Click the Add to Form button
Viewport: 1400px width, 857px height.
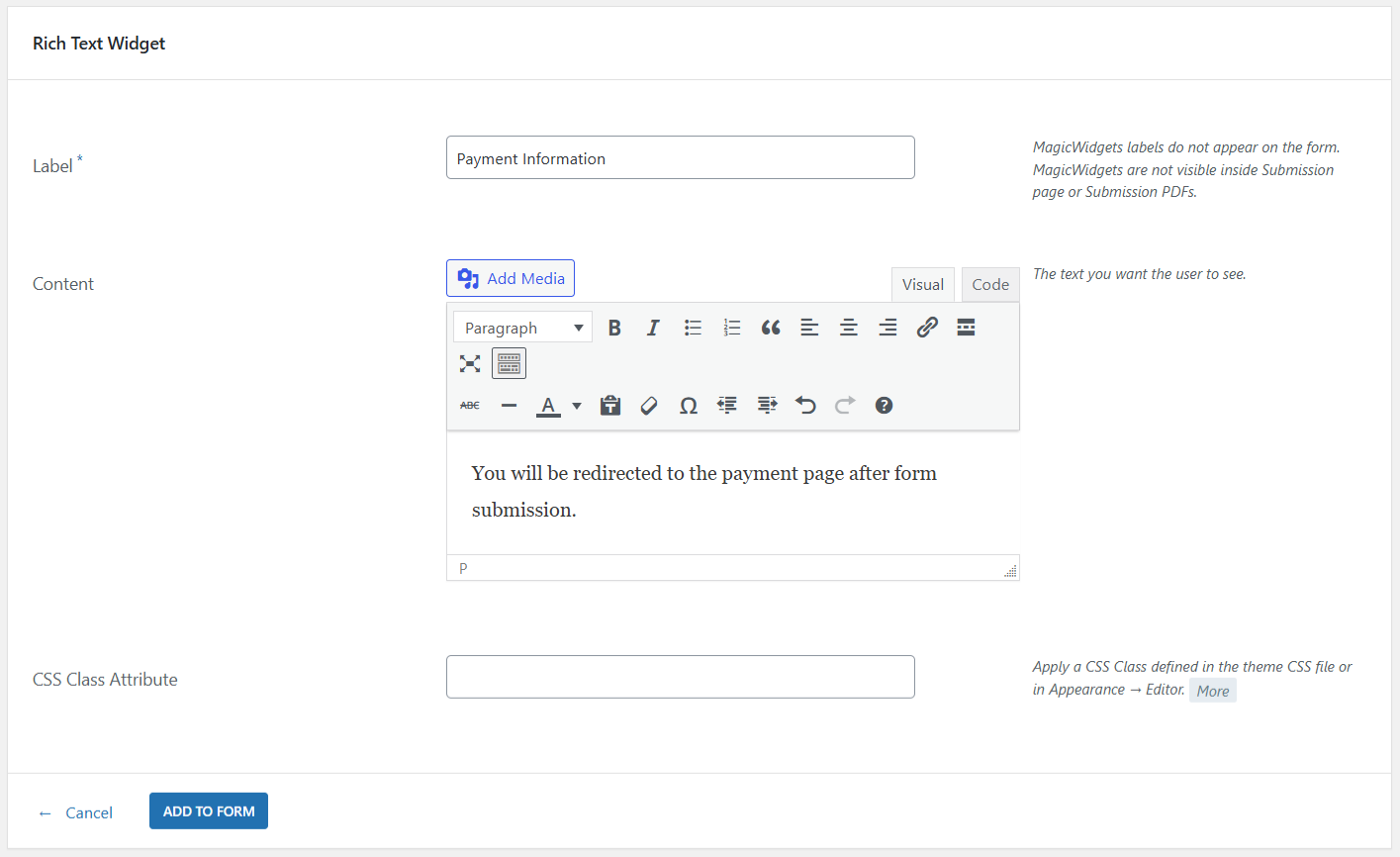tap(209, 811)
